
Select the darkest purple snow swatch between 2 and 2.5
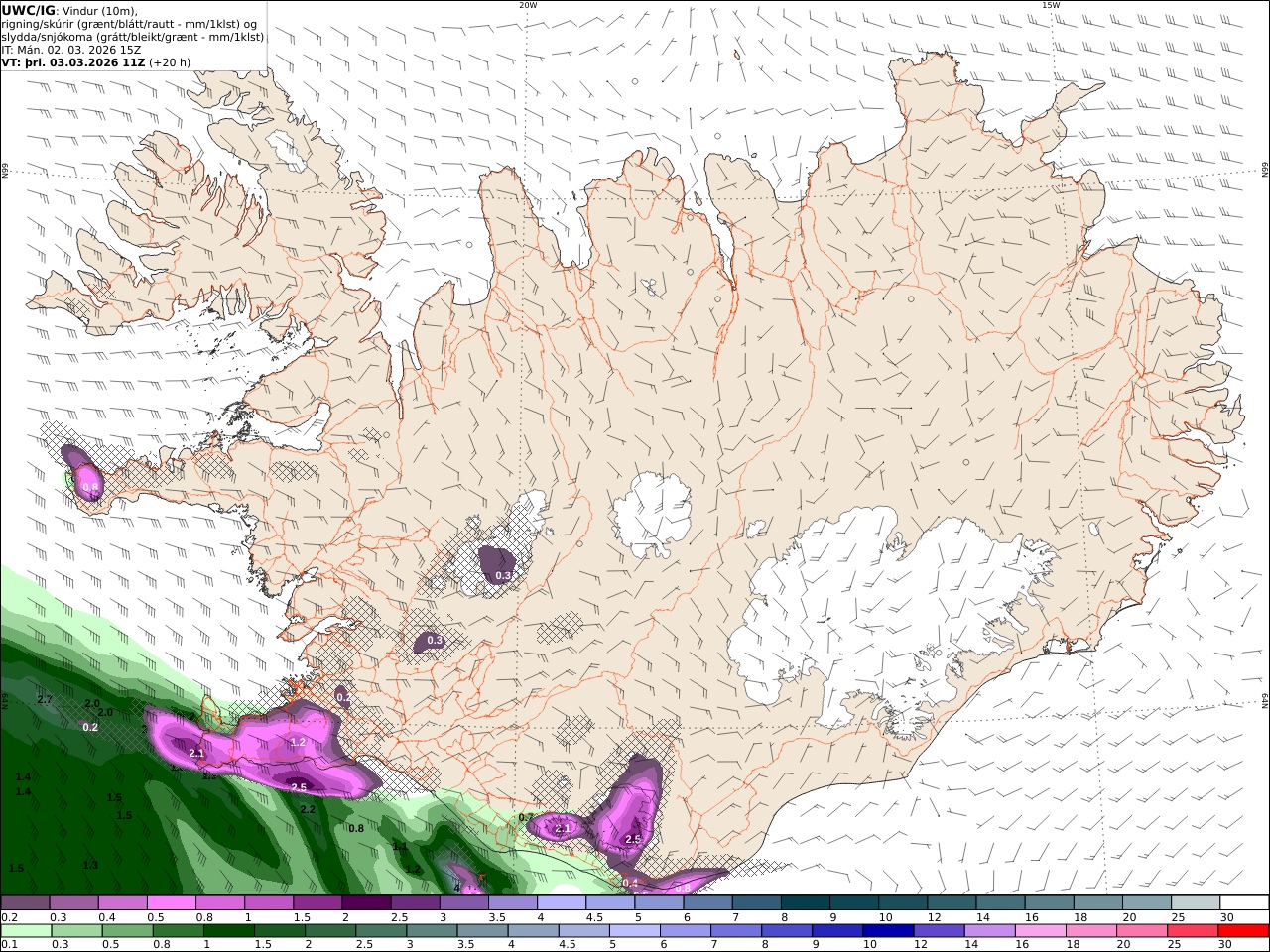click(365, 903)
